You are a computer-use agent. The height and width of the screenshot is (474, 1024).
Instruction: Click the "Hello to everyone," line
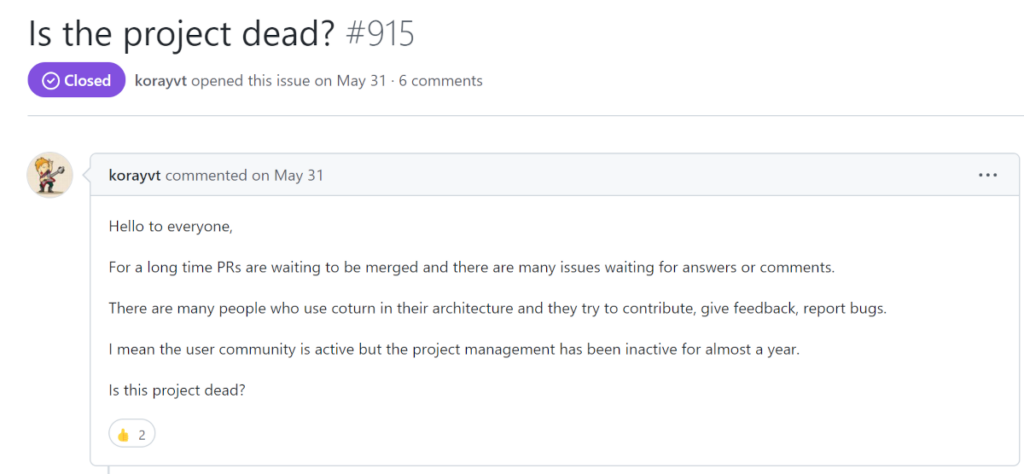point(170,227)
